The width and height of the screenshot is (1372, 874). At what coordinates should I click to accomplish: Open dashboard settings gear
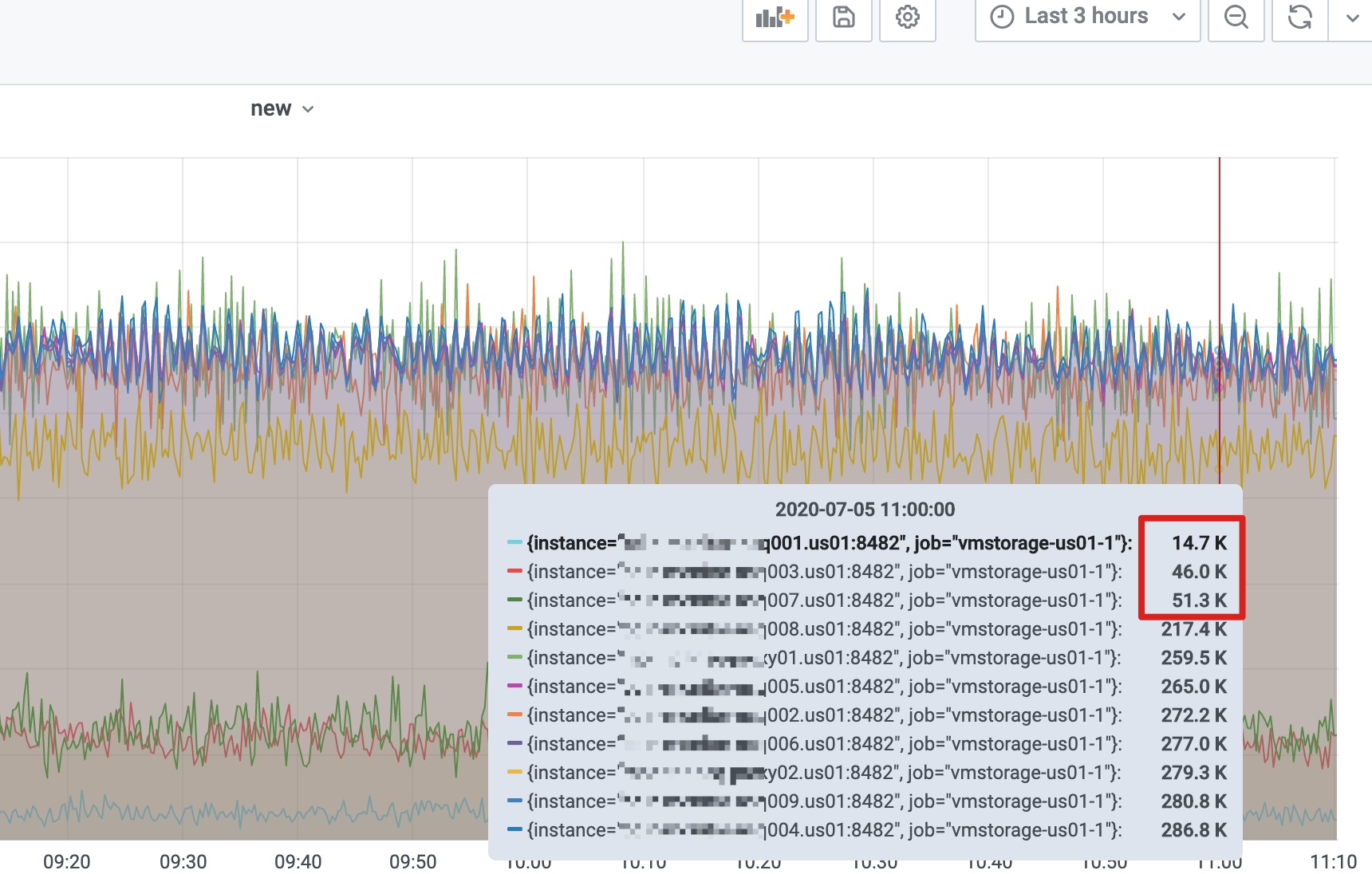click(x=907, y=17)
